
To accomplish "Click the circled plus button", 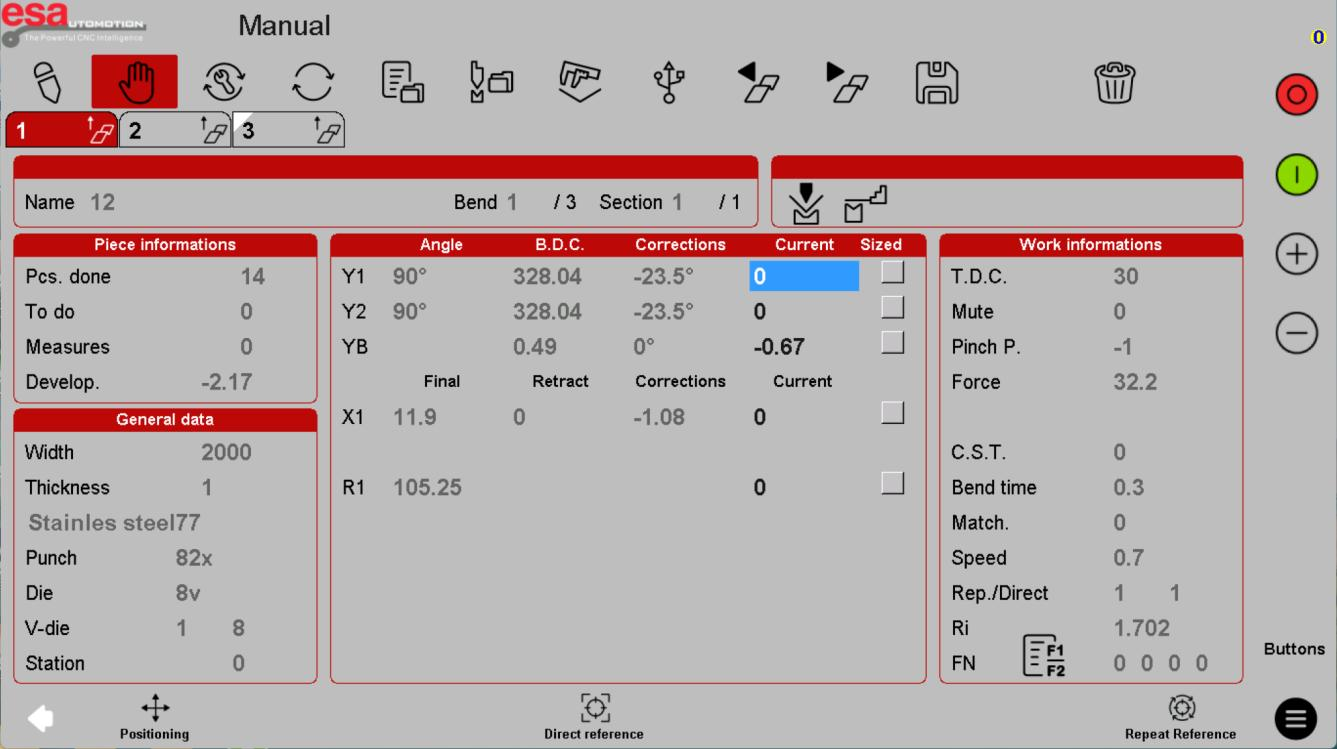I will click(1296, 255).
